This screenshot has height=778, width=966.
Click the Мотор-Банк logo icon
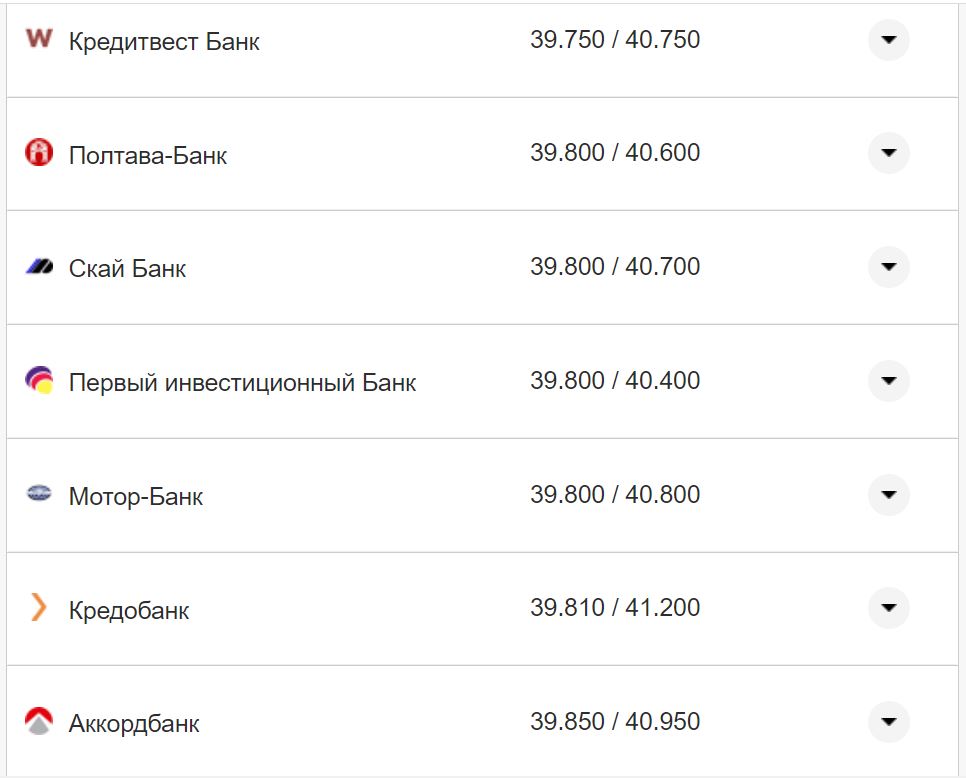(36, 494)
